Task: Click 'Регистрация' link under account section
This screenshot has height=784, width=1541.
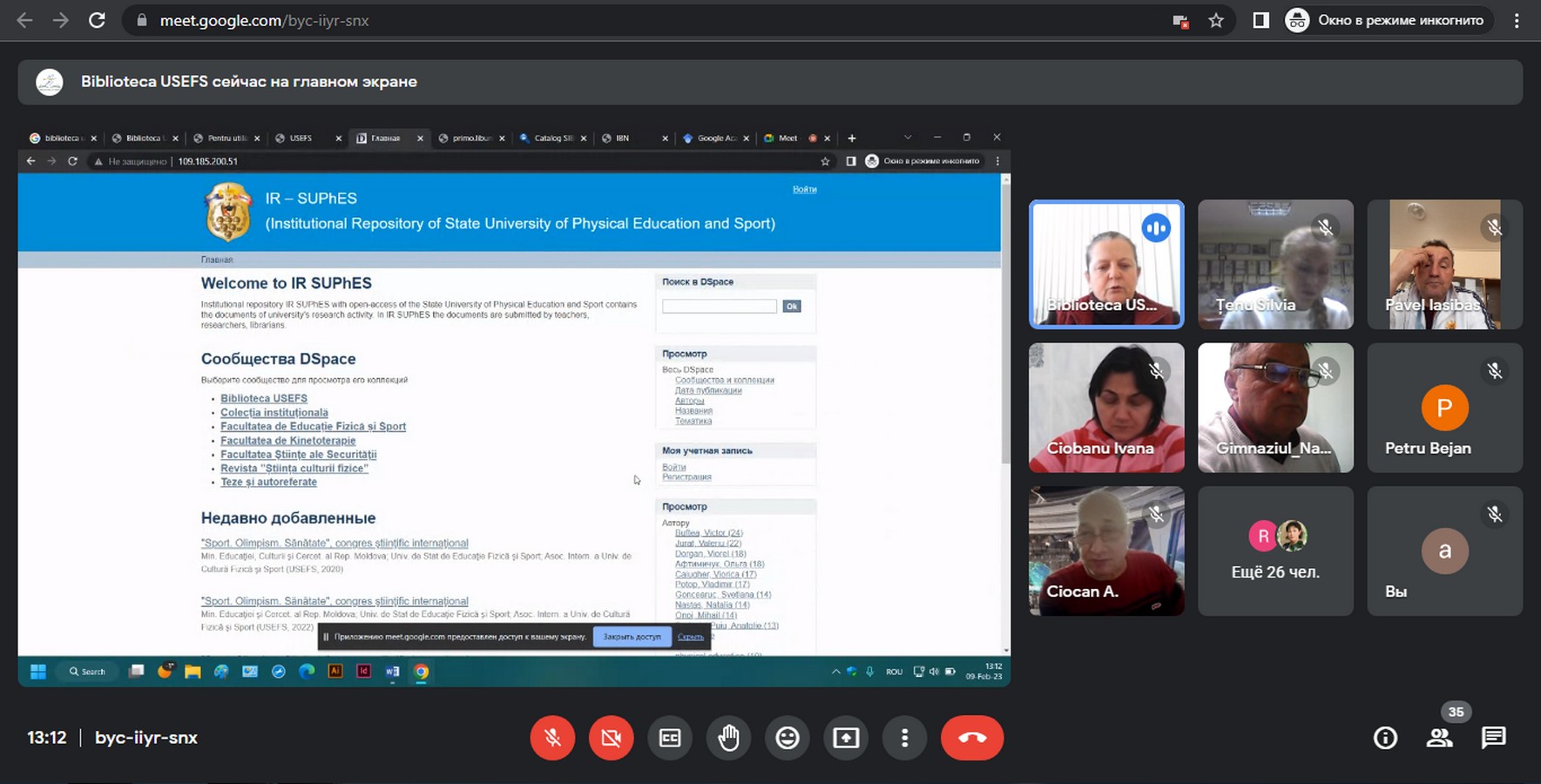Action: [686, 476]
